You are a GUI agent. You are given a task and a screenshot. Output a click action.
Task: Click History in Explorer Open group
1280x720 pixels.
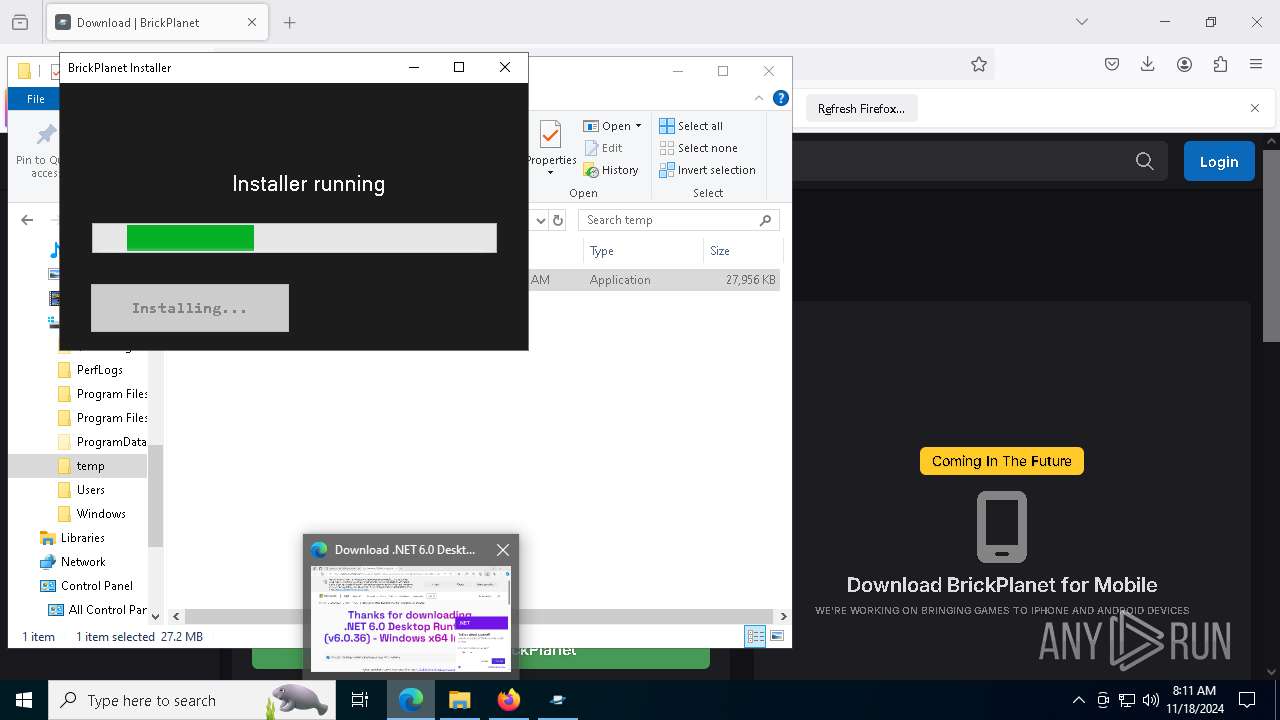click(611, 170)
